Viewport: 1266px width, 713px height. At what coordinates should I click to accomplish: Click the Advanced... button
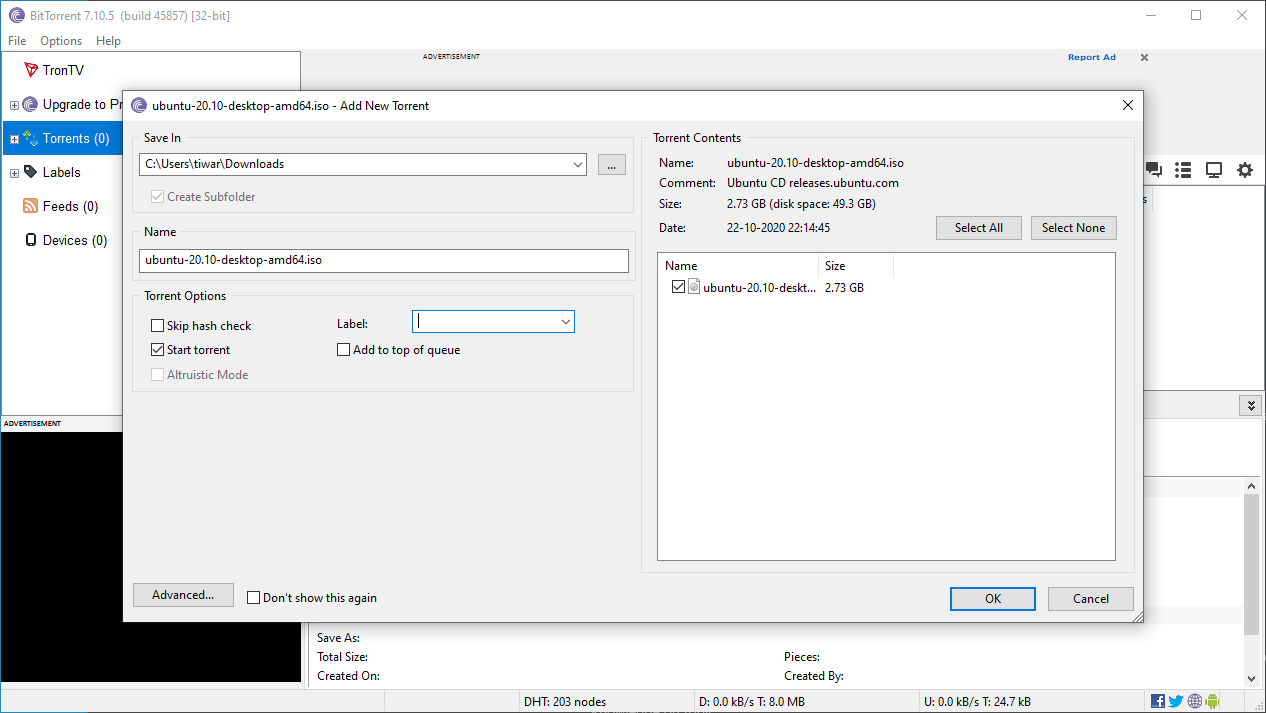183,595
